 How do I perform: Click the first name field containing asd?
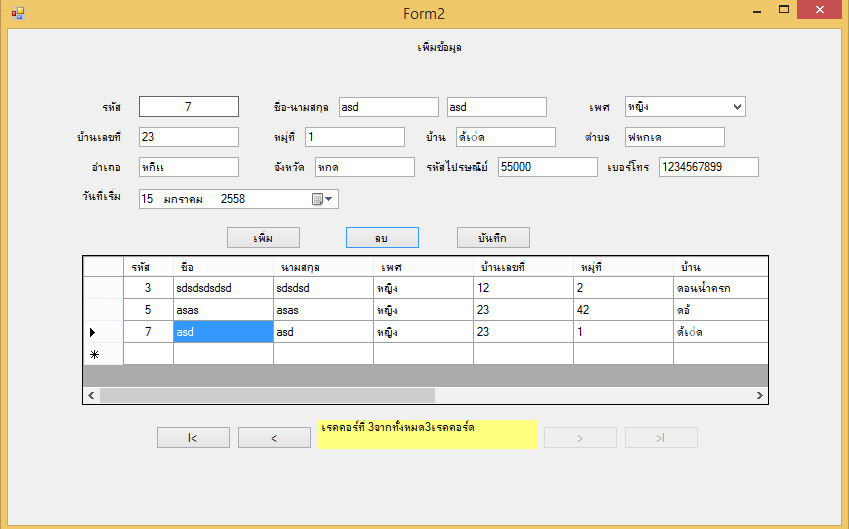pos(389,107)
